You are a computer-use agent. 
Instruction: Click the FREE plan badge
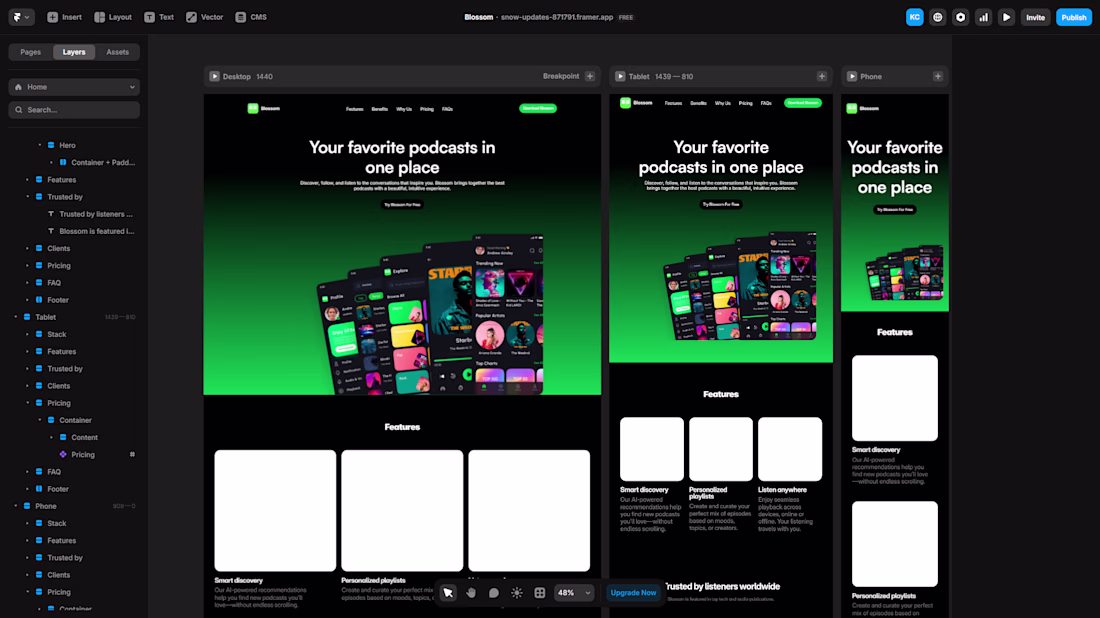(x=626, y=18)
